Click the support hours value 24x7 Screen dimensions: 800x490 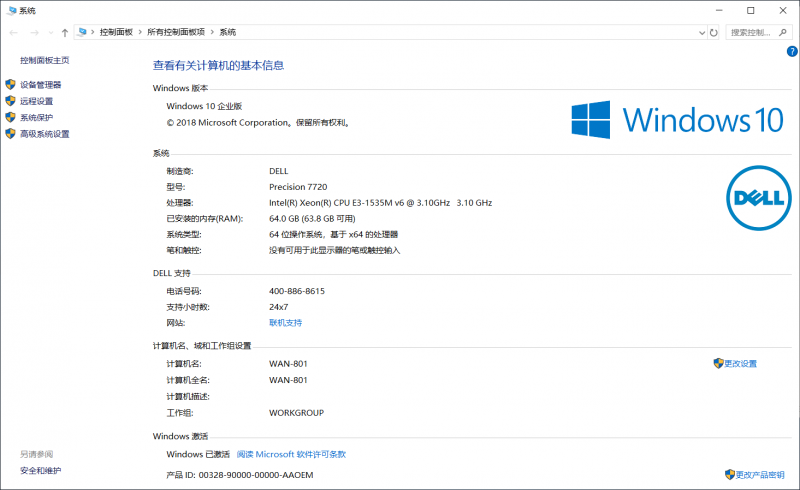(279, 307)
